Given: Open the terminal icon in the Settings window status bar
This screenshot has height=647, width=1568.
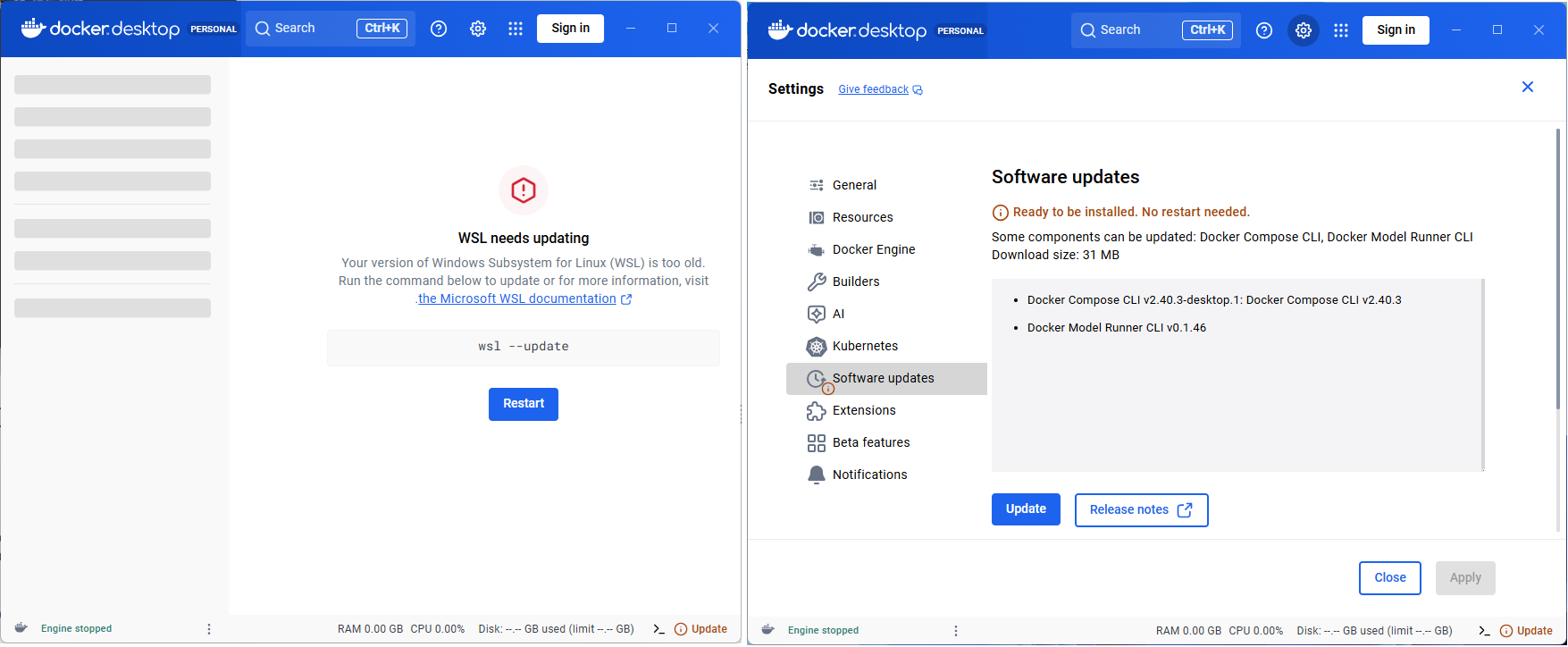Looking at the screenshot, I should [1484, 631].
